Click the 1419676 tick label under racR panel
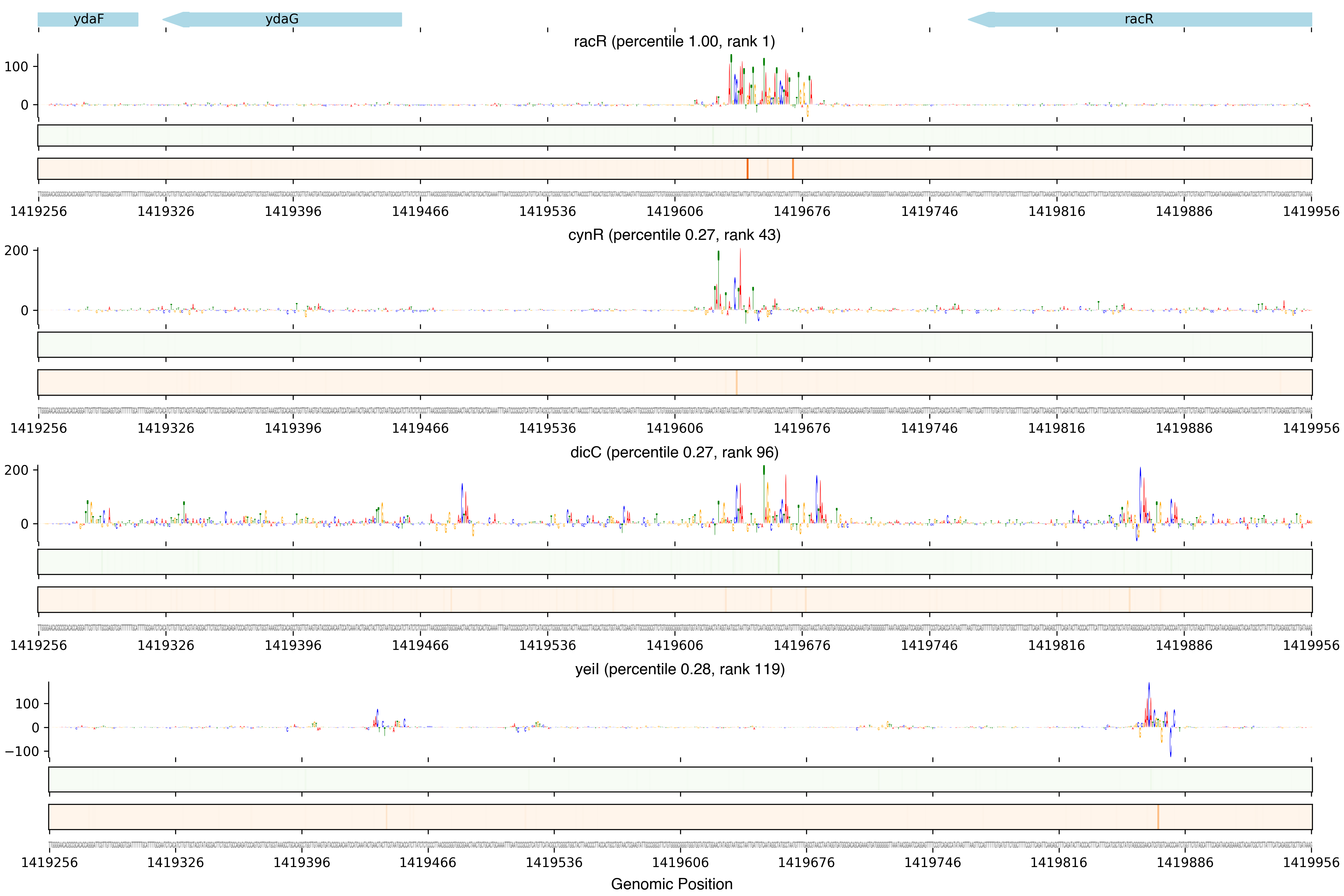 tap(802, 212)
